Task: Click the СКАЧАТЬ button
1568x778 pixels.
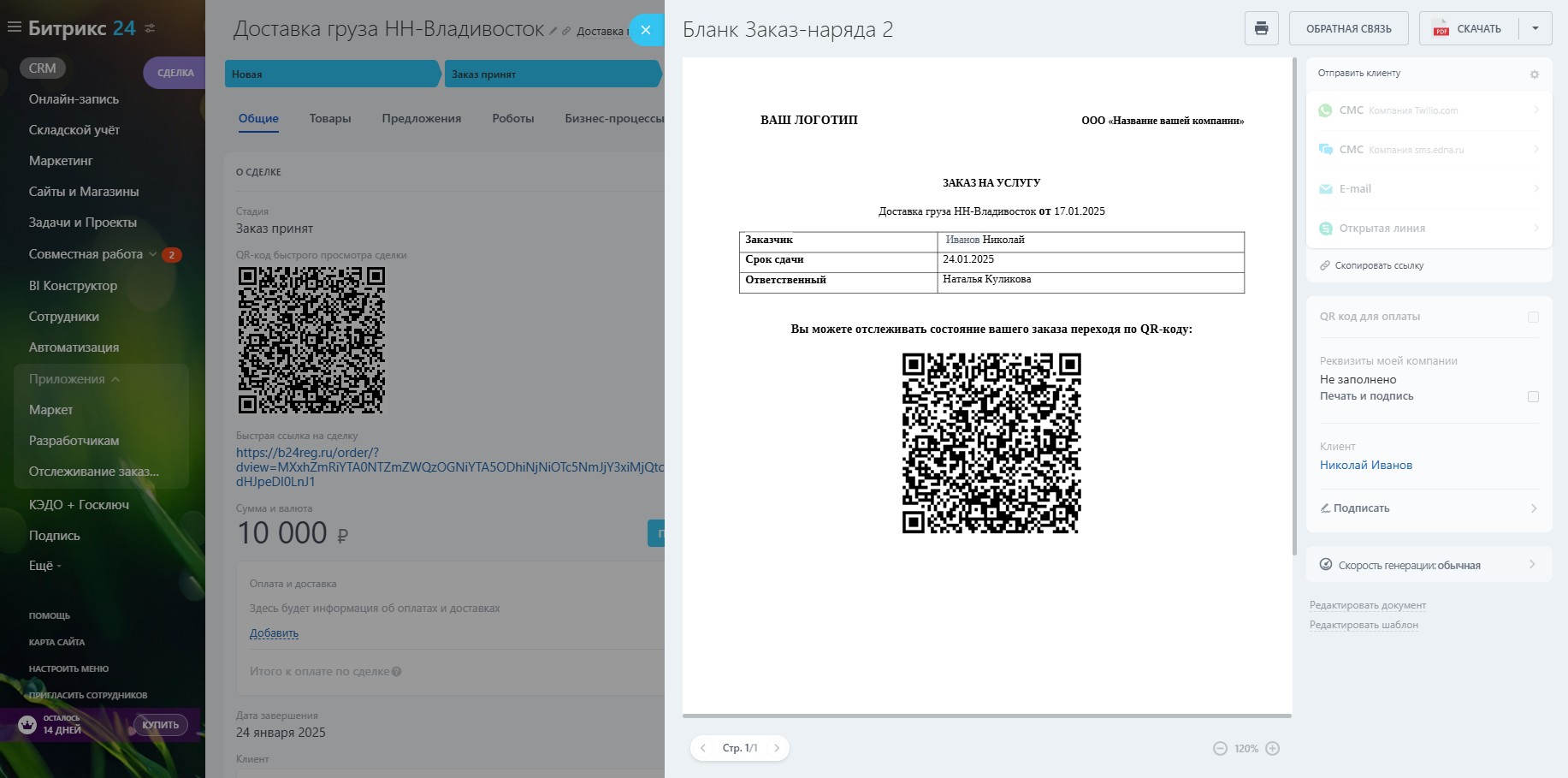Action: [1470, 28]
